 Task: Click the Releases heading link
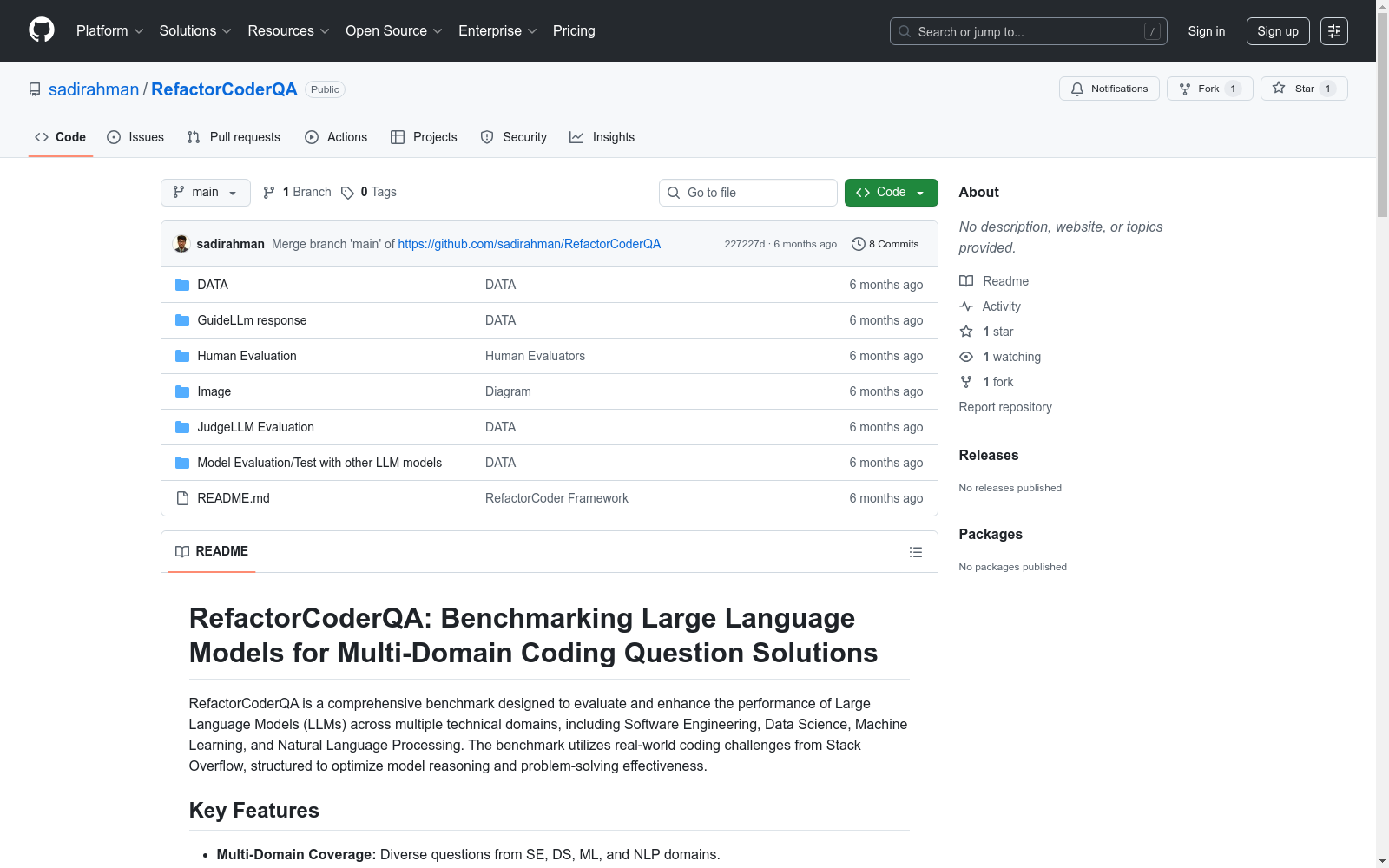(x=989, y=455)
